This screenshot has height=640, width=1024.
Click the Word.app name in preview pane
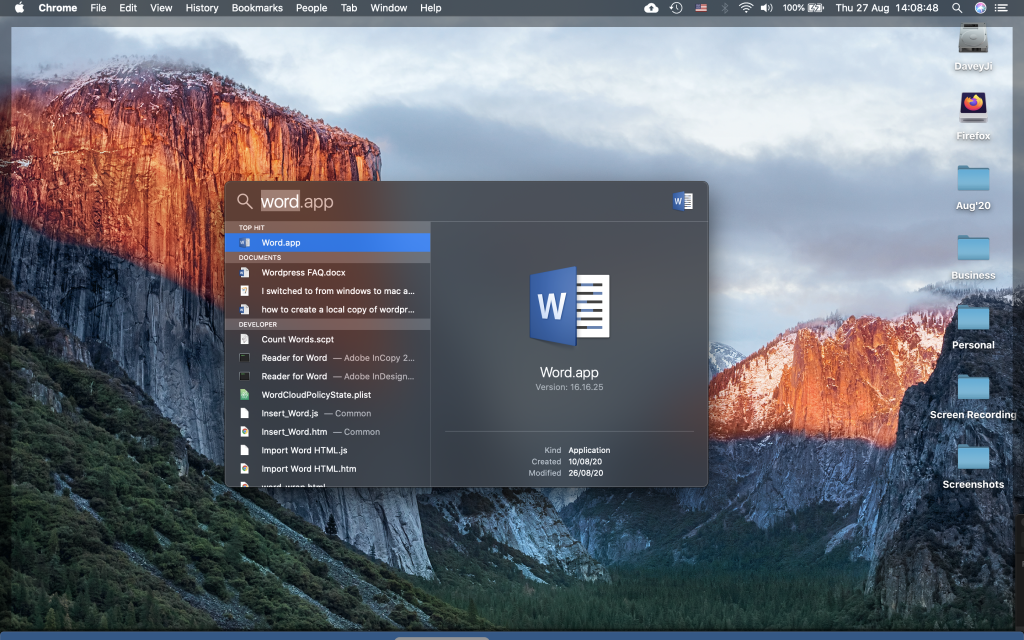coord(569,372)
